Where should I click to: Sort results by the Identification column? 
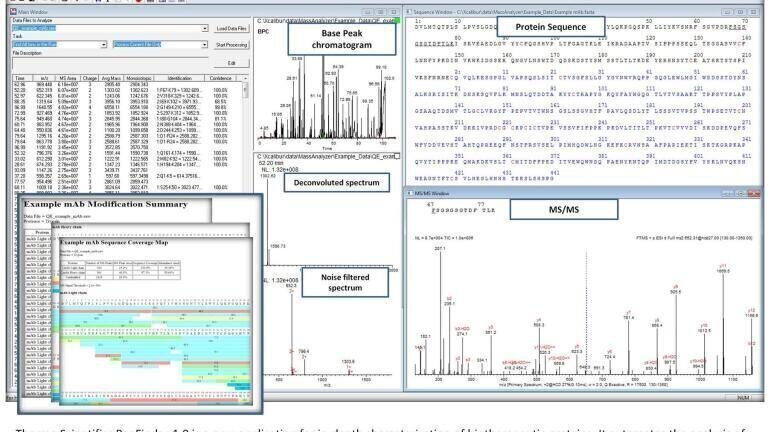point(180,78)
